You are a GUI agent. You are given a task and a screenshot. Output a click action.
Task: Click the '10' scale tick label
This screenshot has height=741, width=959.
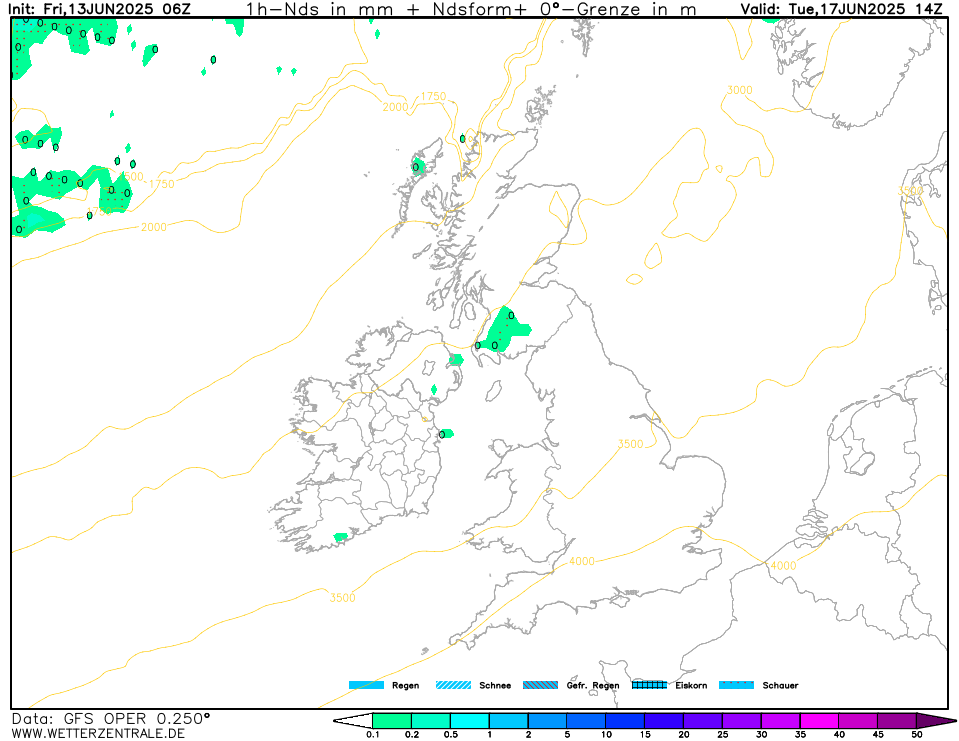pyautogui.click(x=606, y=735)
